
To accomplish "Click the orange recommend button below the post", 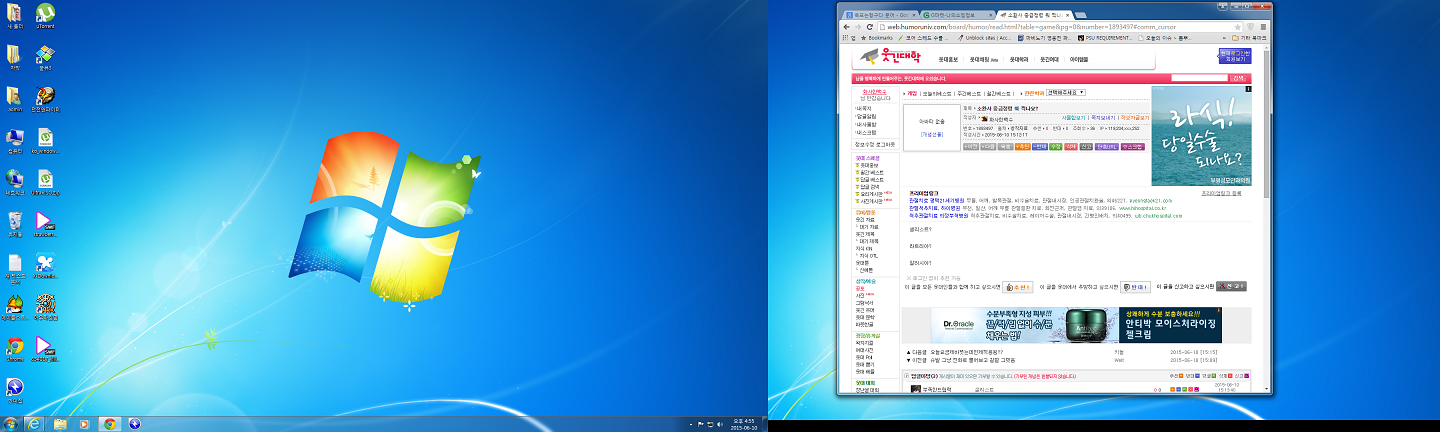I will [1017, 286].
